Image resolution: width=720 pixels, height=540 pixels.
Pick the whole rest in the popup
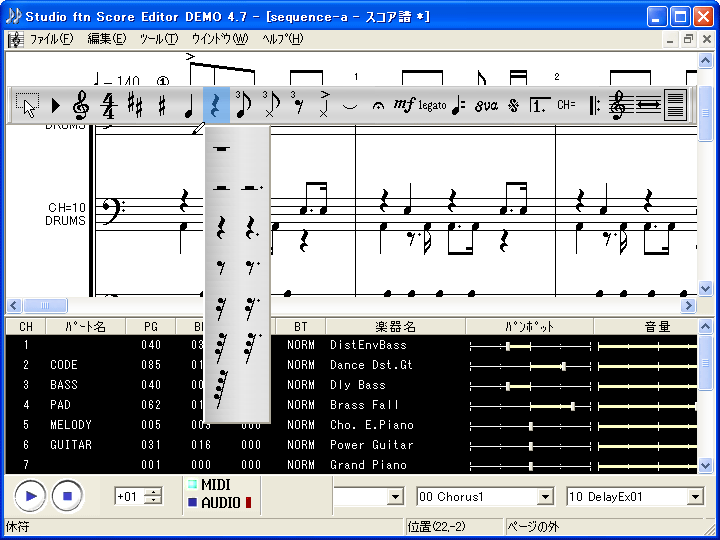pos(221,149)
